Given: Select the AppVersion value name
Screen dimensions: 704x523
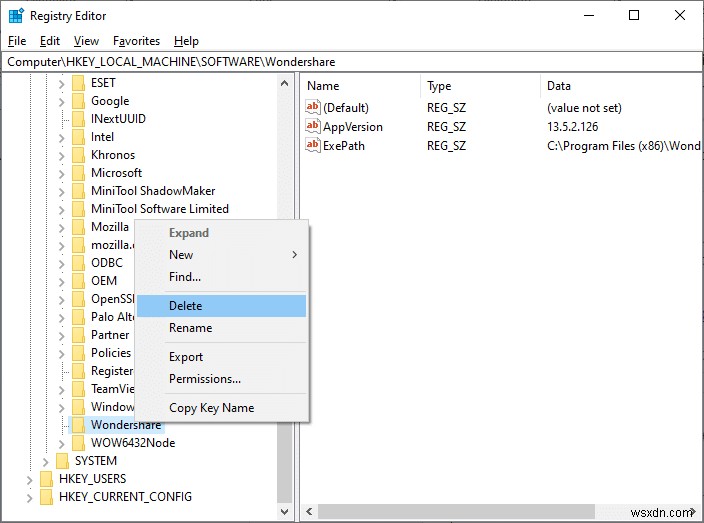Looking at the screenshot, I should (353, 127).
